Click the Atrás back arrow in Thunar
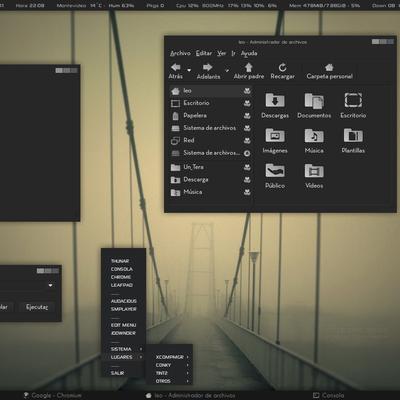The height and width of the screenshot is (400, 400). click(x=176, y=67)
